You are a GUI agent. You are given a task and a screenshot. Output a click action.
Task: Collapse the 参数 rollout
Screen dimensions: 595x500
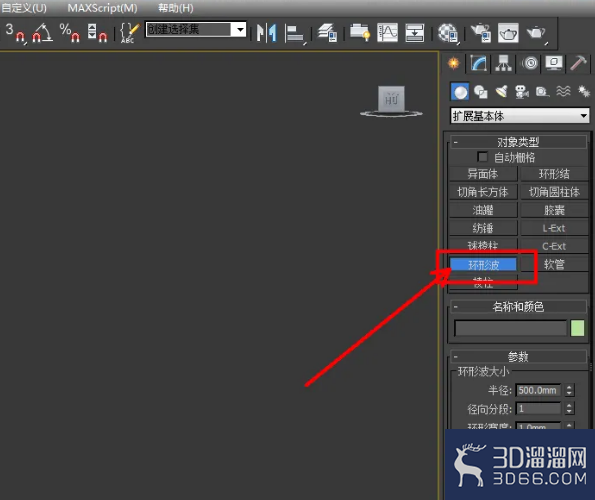click(x=518, y=357)
